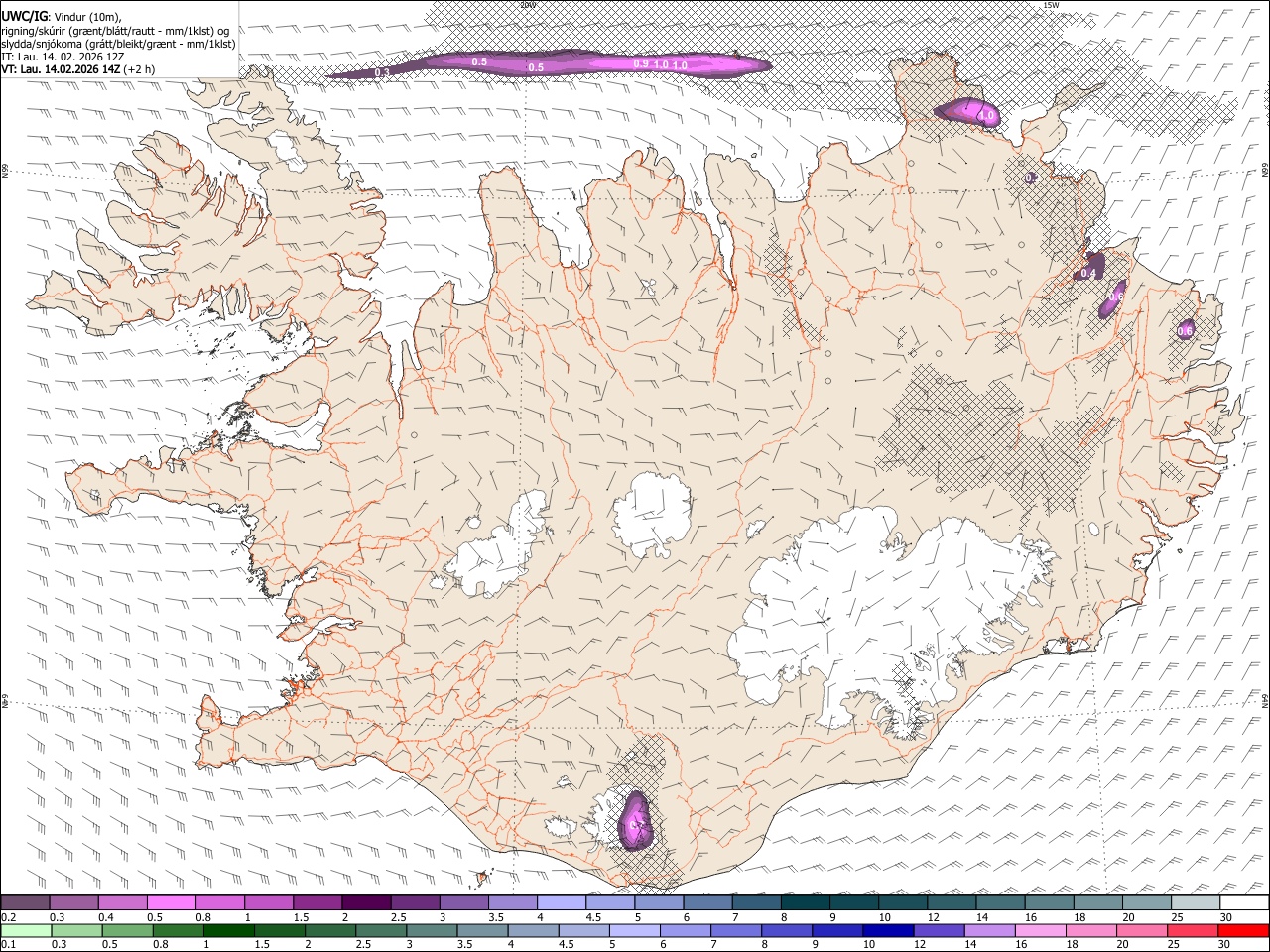The image size is (1270, 952).
Task: Click the 0.4 precipitation label in the east
Action: pos(1088,273)
